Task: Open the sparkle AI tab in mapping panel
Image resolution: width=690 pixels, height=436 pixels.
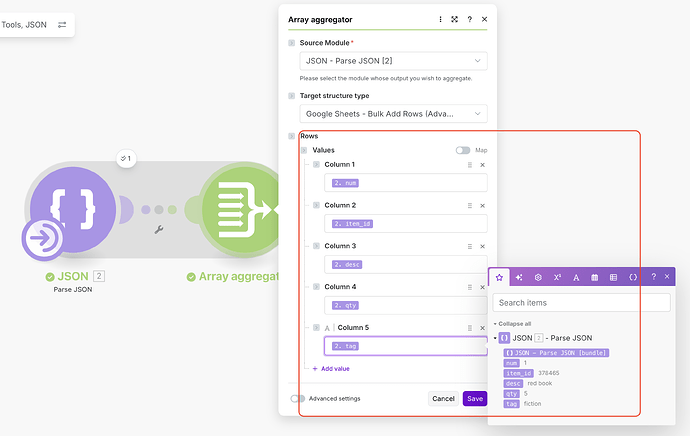Action: pos(519,277)
